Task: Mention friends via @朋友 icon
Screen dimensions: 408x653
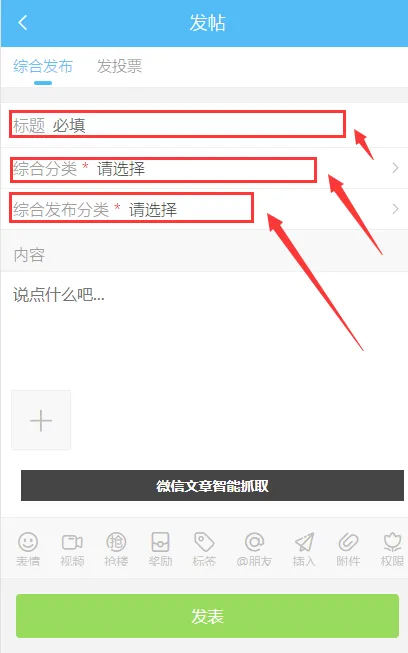Action: [254, 549]
